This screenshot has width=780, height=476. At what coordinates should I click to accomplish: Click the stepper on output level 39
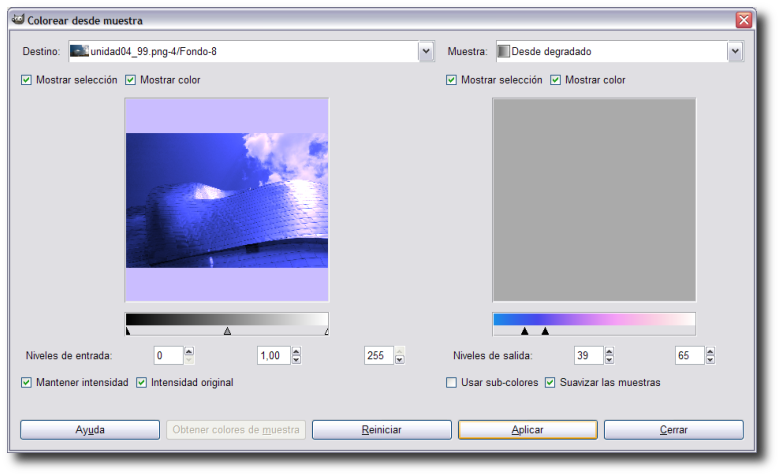pyautogui.click(x=610, y=355)
